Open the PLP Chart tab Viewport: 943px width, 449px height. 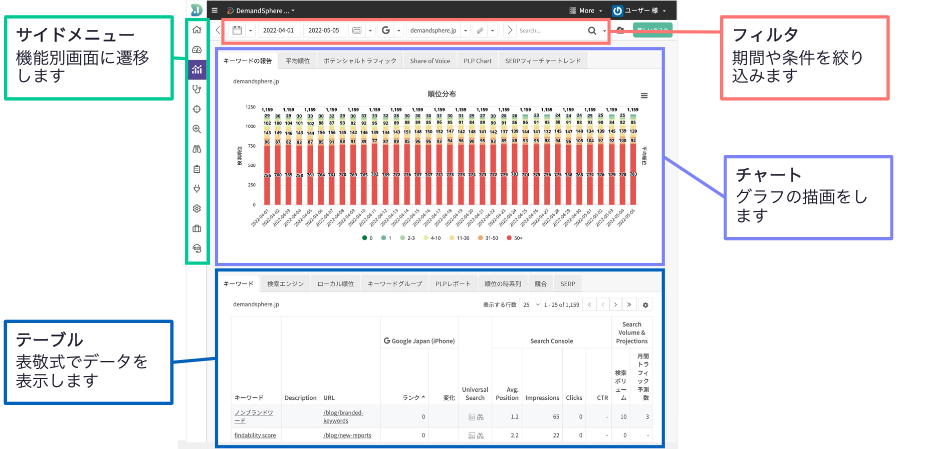pyautogui.click(x=478, y=61)
